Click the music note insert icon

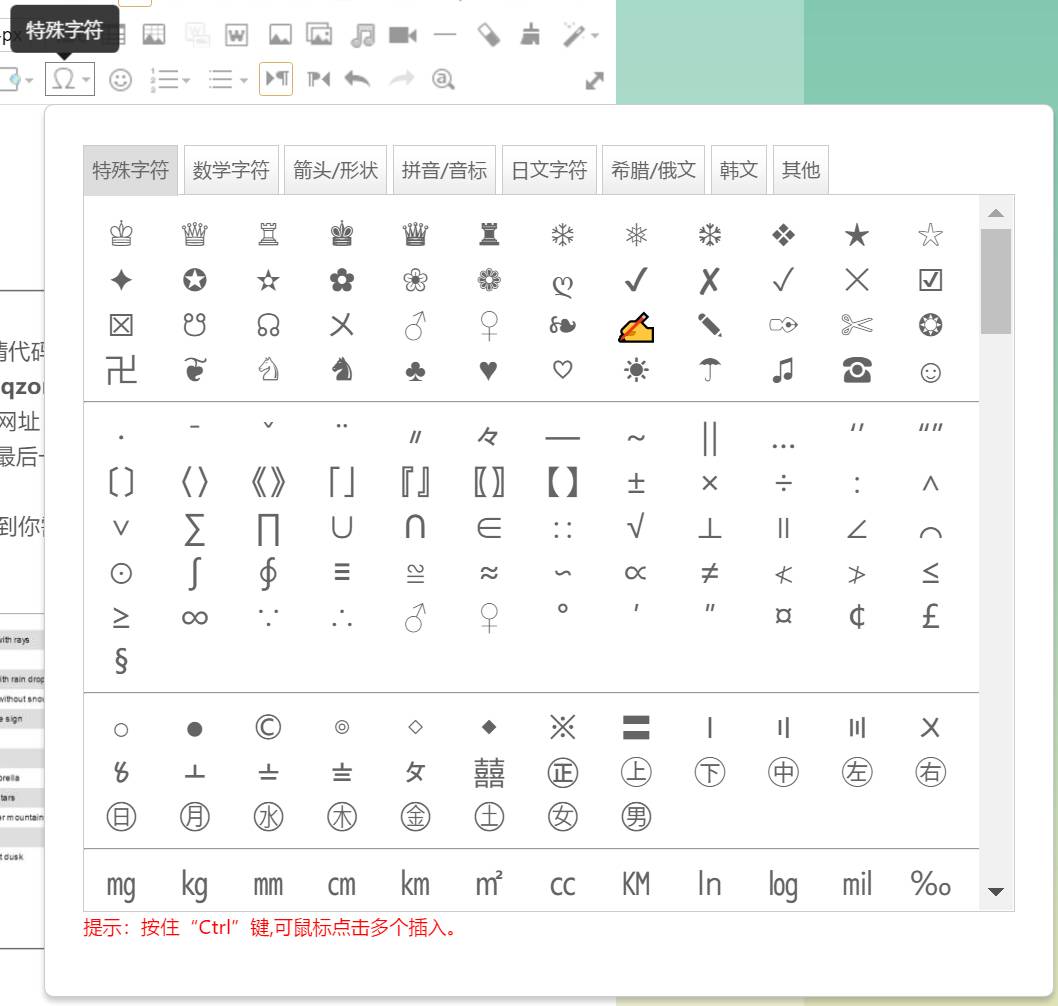(362, 36)
